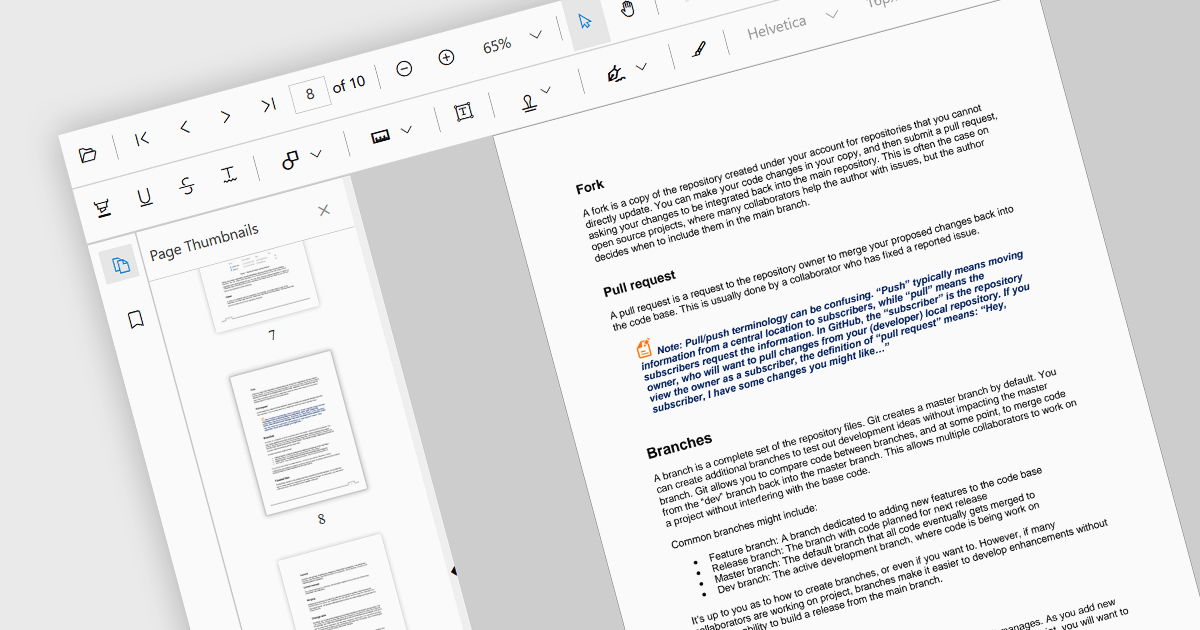This screenshot has height=630, width=1200.
Task: Select the page 8 thumbnail
Action: point(297,434)
